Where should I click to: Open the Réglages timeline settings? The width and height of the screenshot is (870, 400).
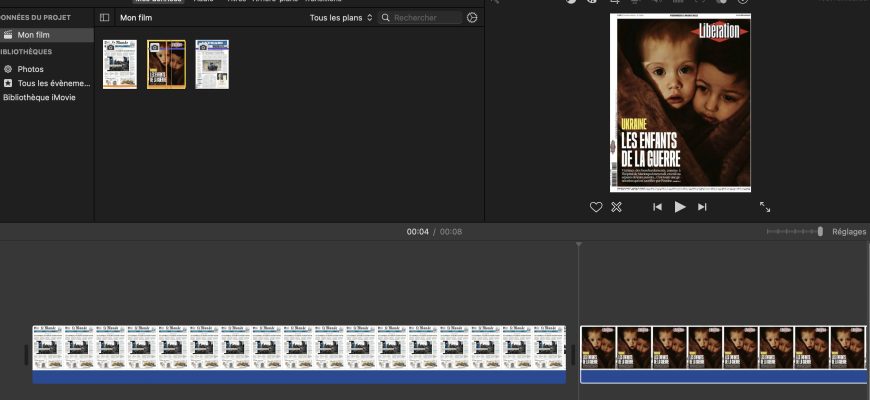[849, 232]
